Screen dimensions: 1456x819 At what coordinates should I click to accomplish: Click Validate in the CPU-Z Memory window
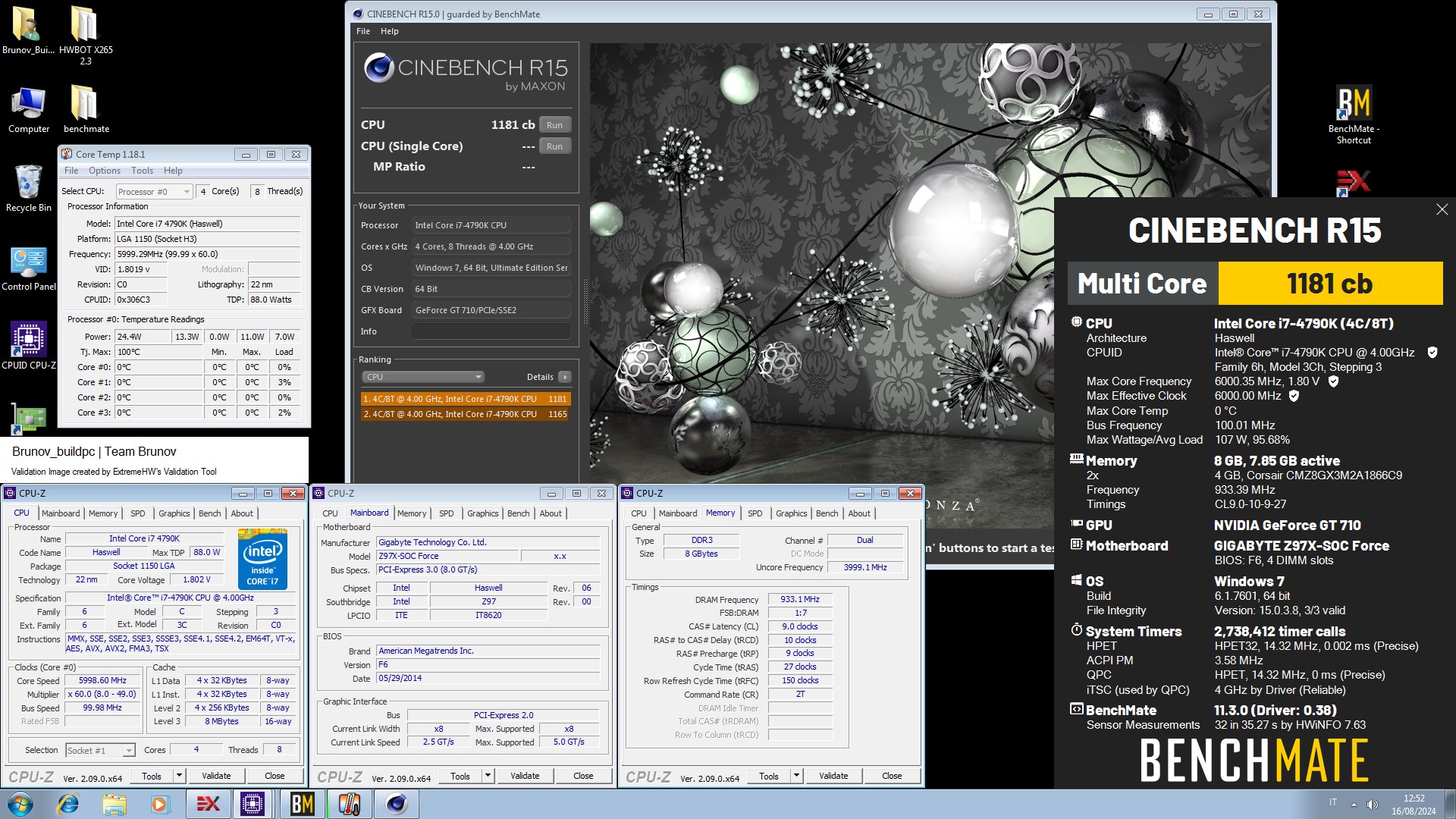tap(833, 776)
